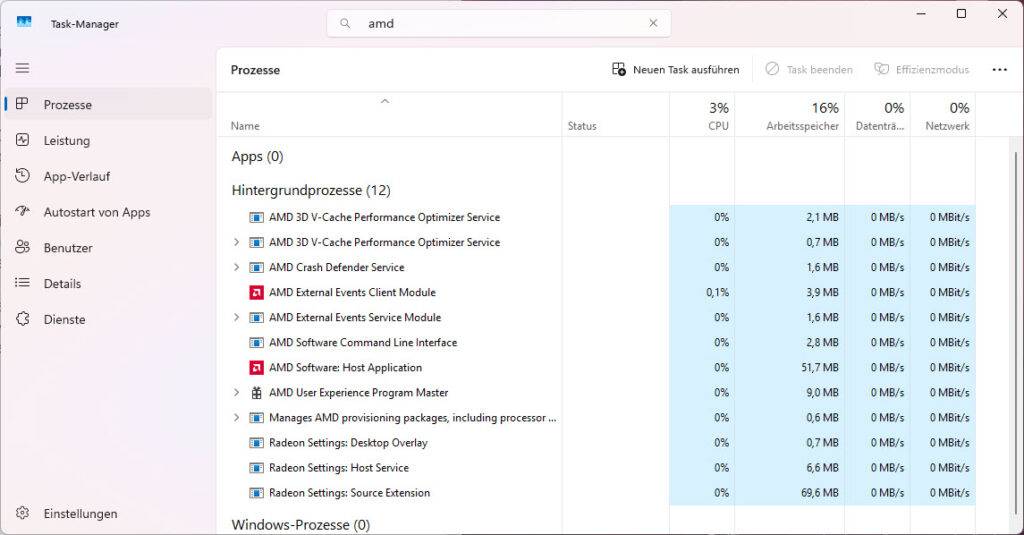The image size is (1024, 535).
Task: Select Radeon Settings: Source Extension process
Action: point(349,493)
